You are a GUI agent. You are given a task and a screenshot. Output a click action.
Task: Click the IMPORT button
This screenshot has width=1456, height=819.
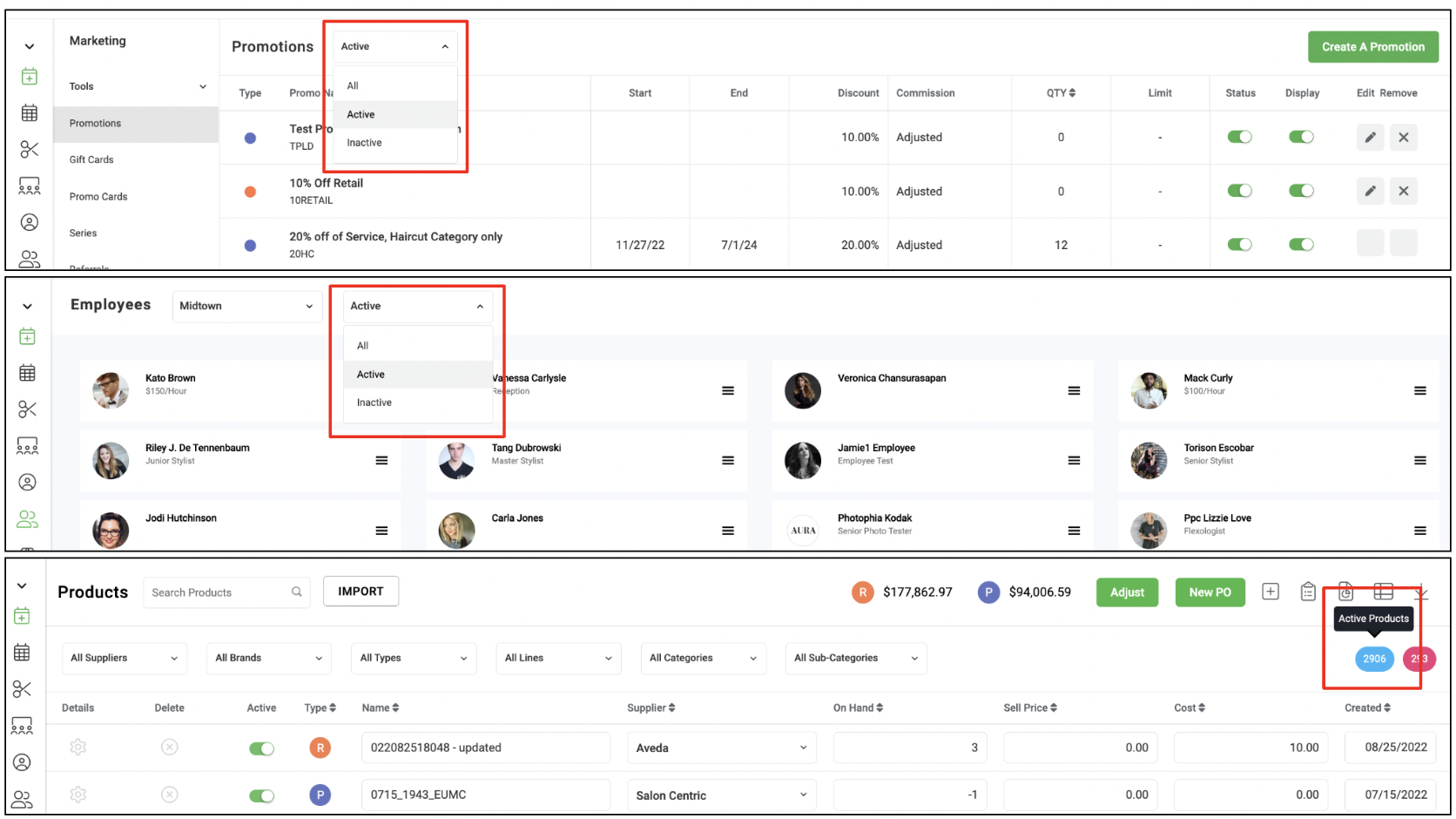(361, 591)
